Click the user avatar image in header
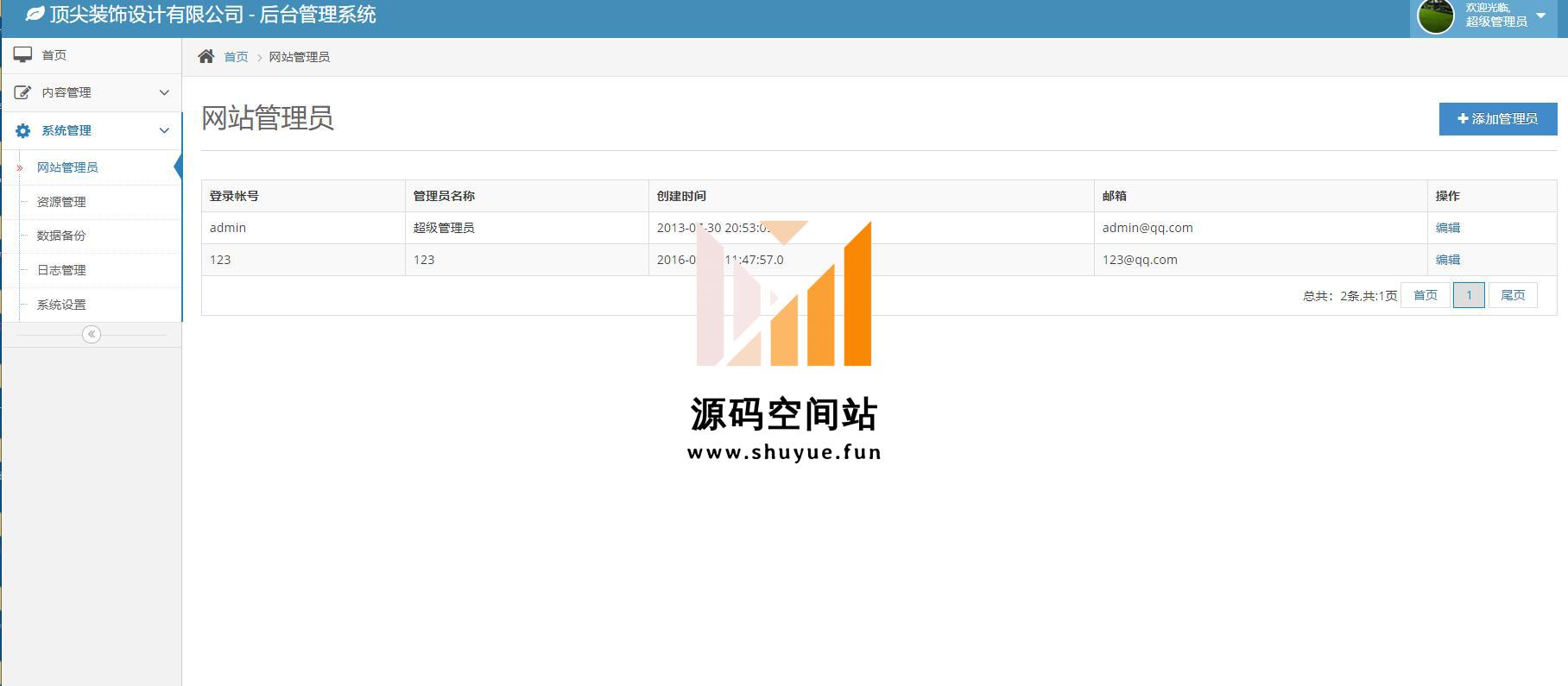 tap(1436, 16)
